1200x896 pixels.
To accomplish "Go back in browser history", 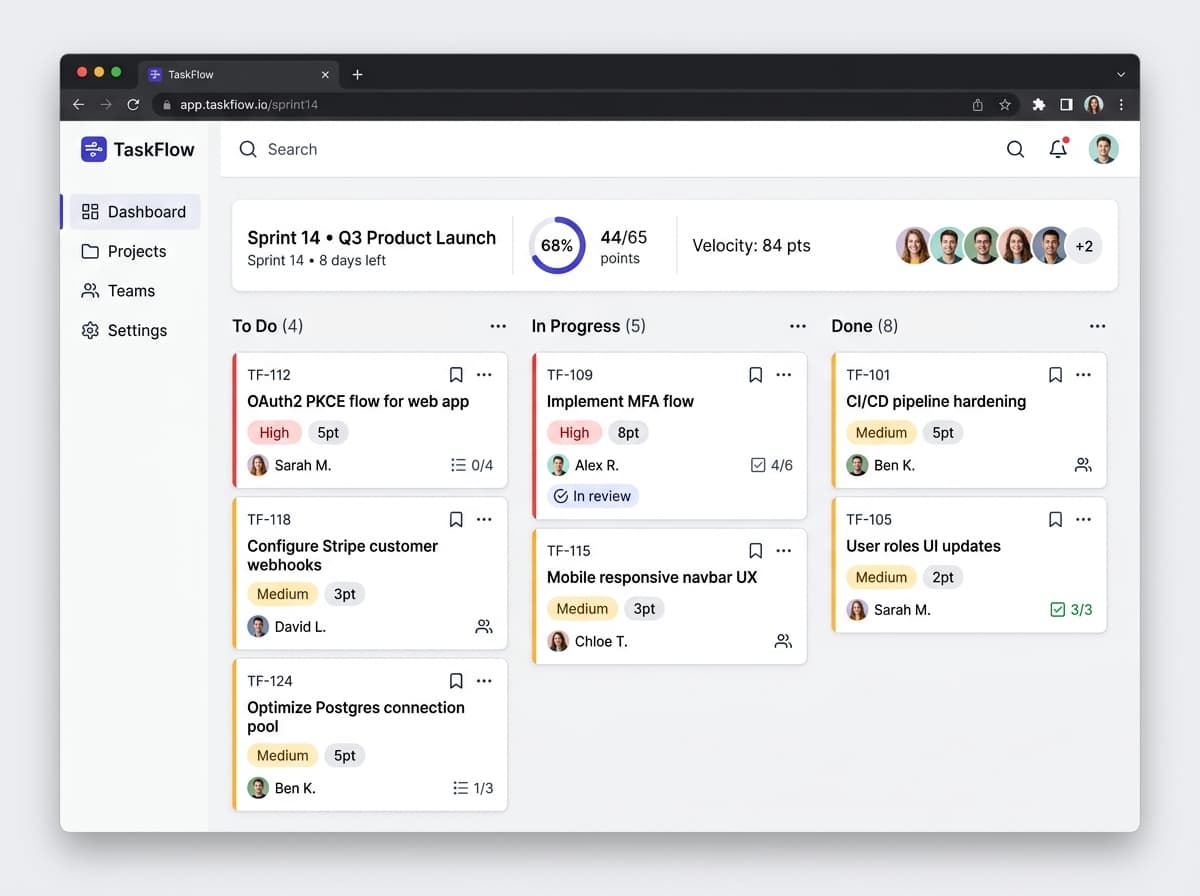I will [79, 104].
